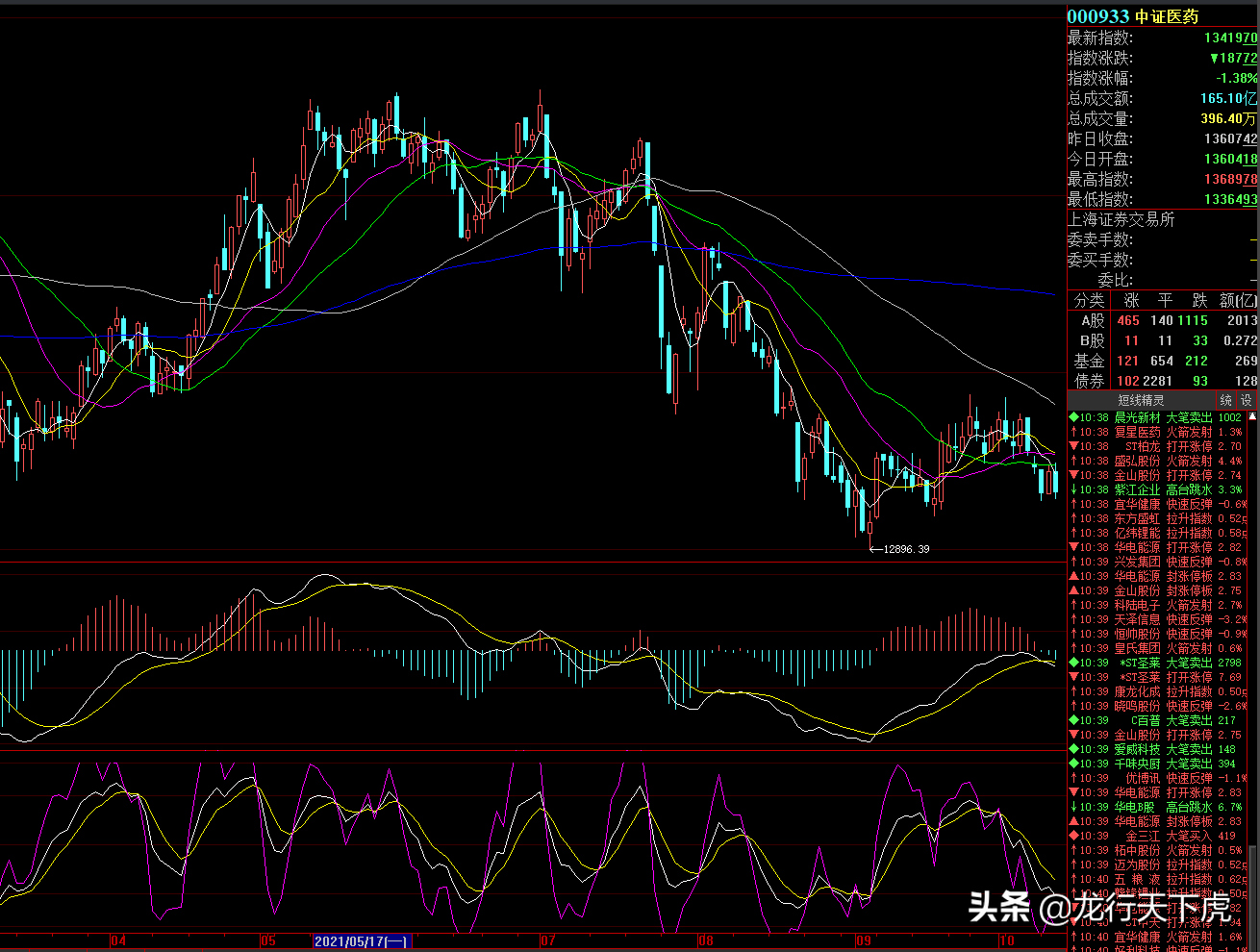The height and width of the screenshot is (952, 1260).
Task: Select the 优博讯 快速反弹 alert row
Action: [x=1156, y=778]
